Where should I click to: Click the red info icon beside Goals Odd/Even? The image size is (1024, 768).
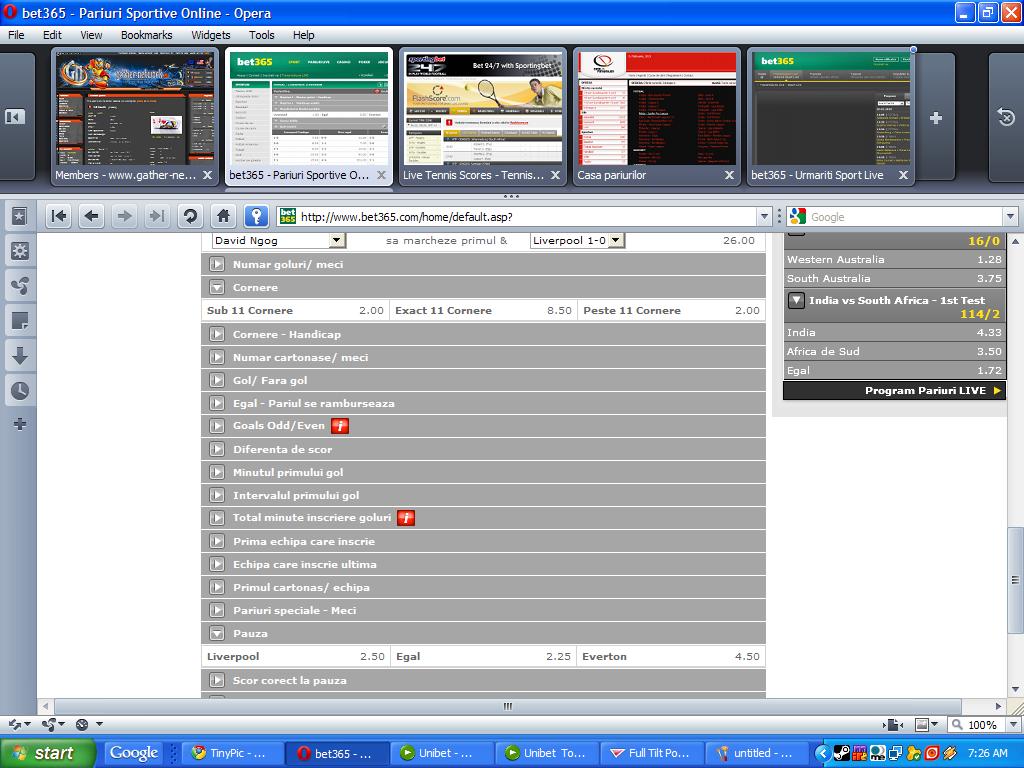(340, 426)
